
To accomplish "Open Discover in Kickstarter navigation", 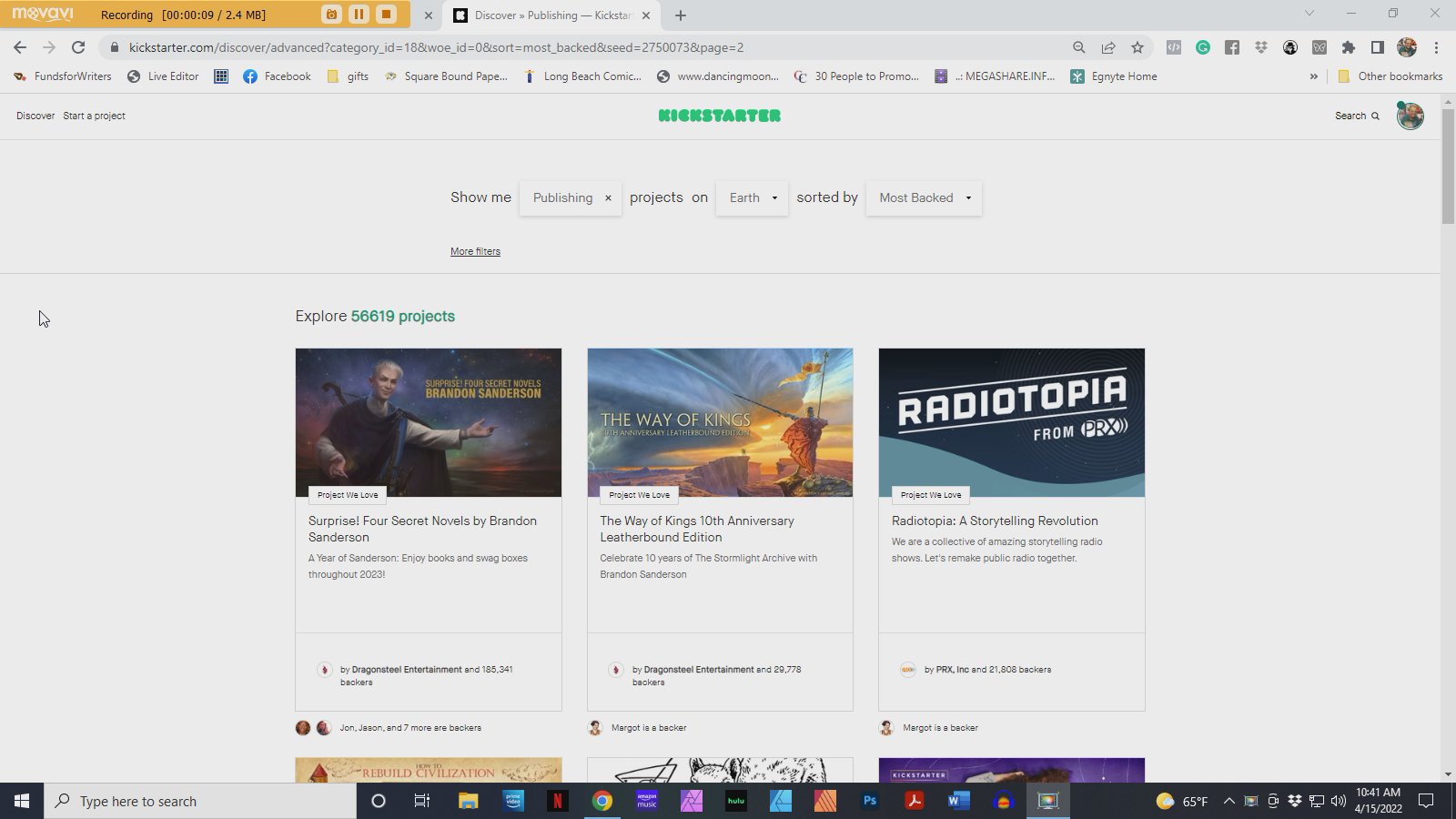I will coord(35,116).
